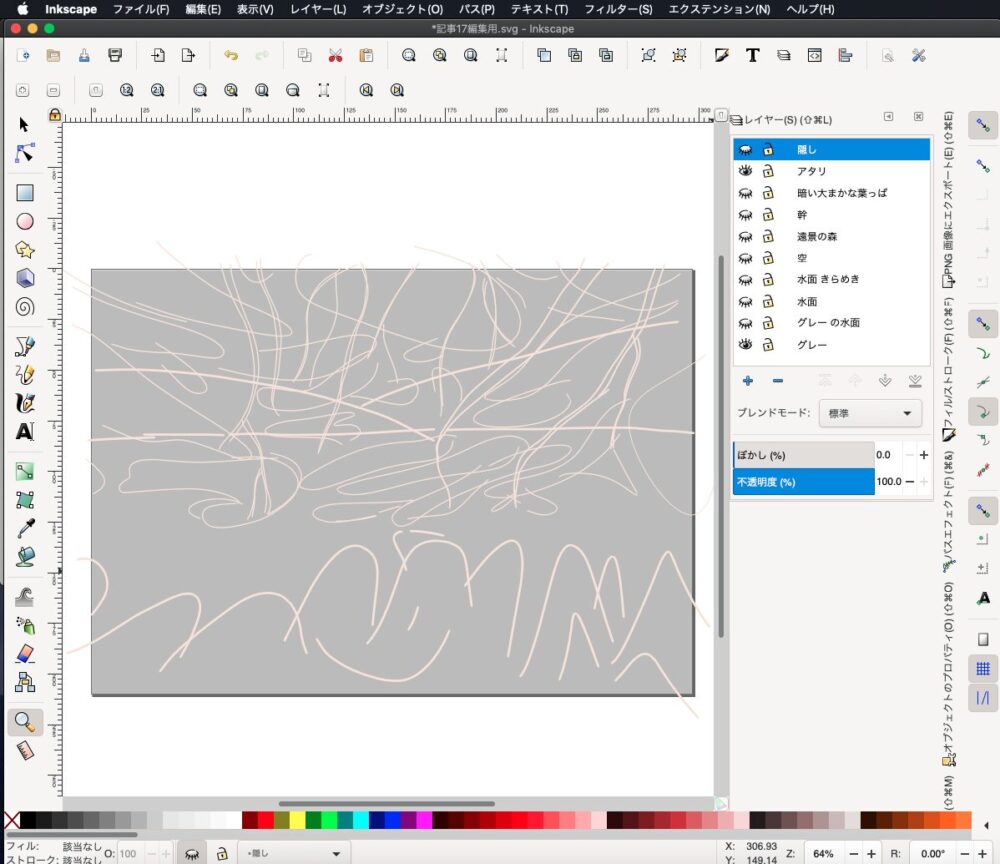Select the Node edit tool
The height and width of the screenshot is (864, 1000).
25,153
